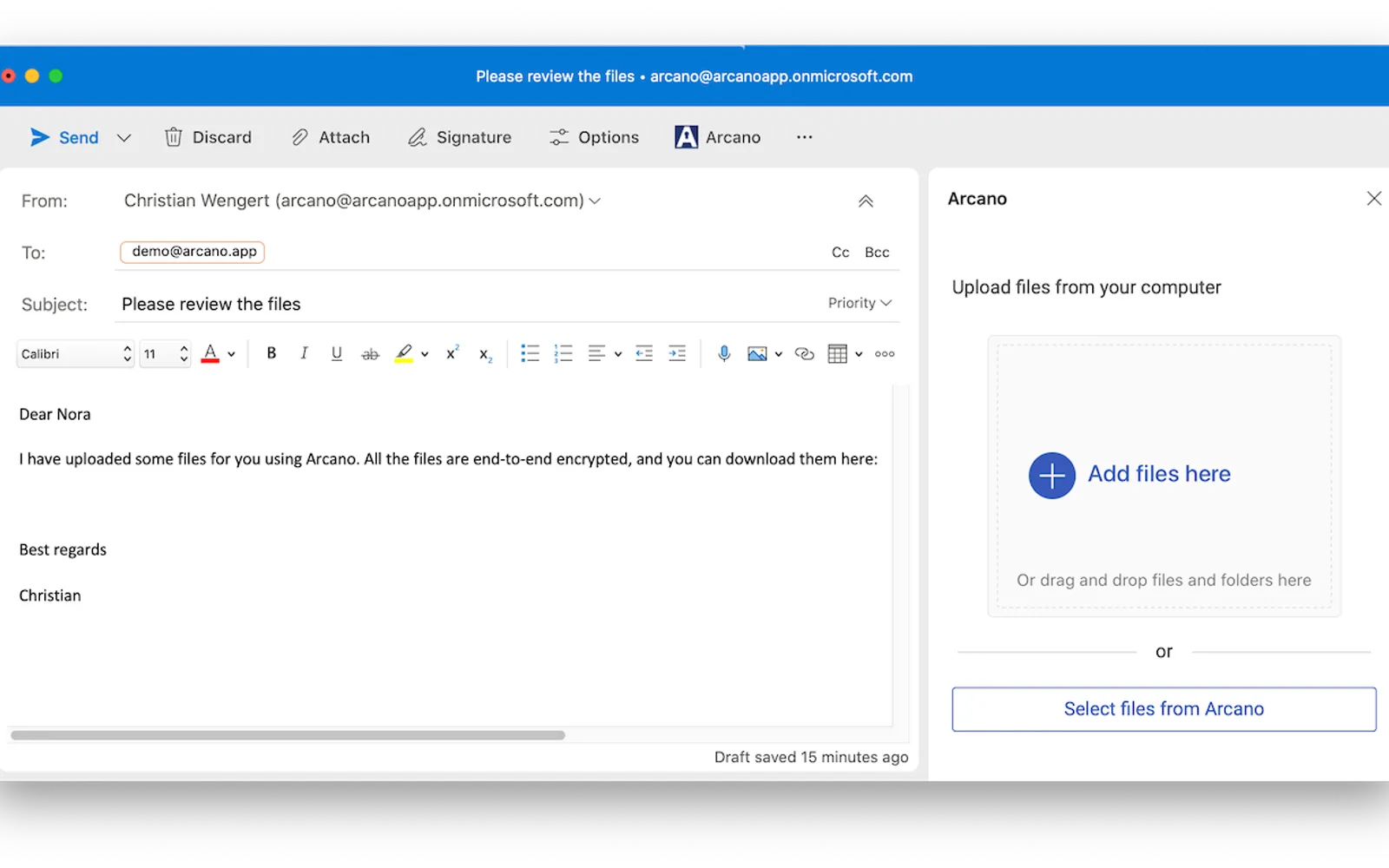The width and height of the screenshot is (1389, 868).
Task: Apply the yellow highlight color
Action: coord(404,354)
